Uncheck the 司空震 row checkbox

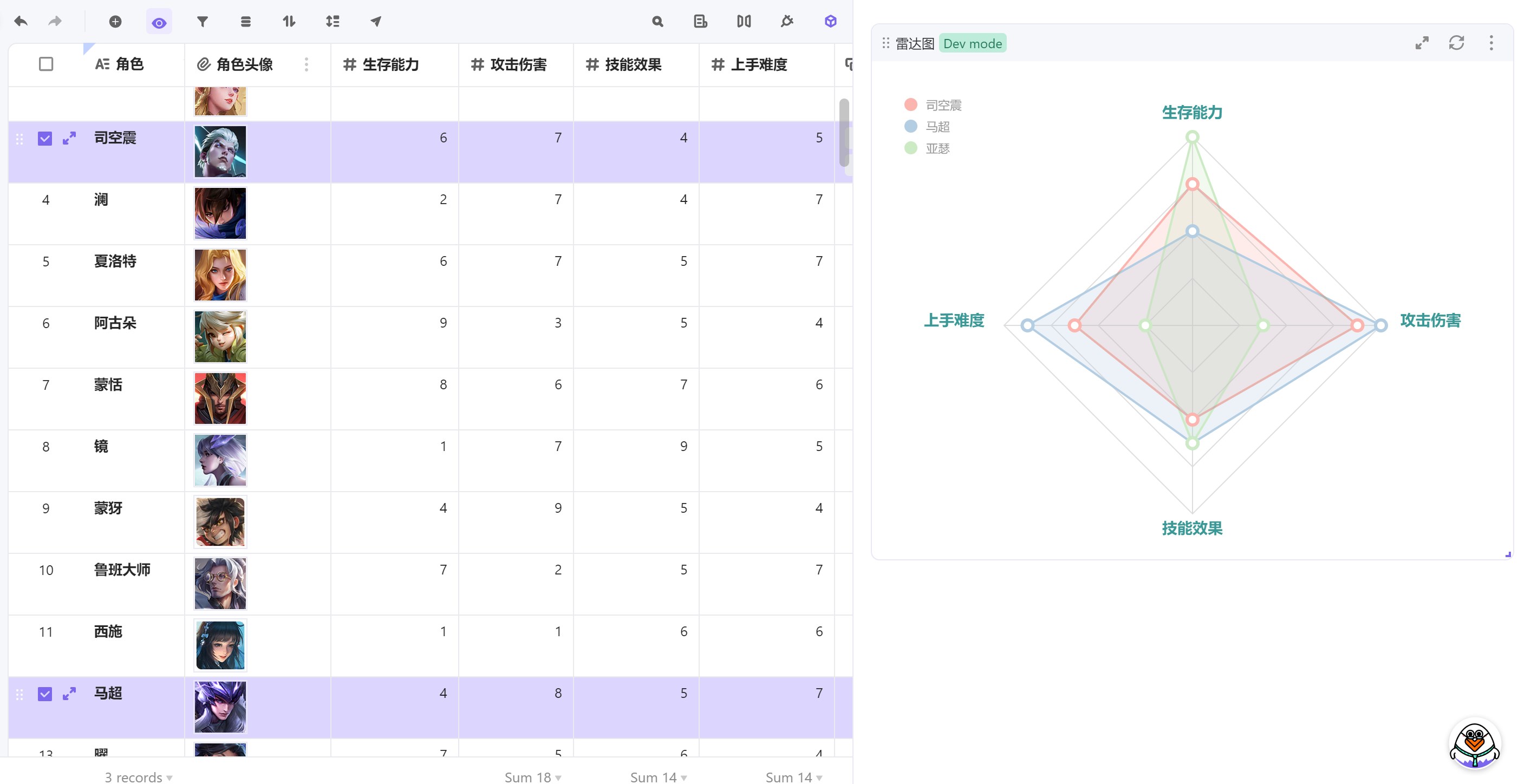tap(45, 139)
